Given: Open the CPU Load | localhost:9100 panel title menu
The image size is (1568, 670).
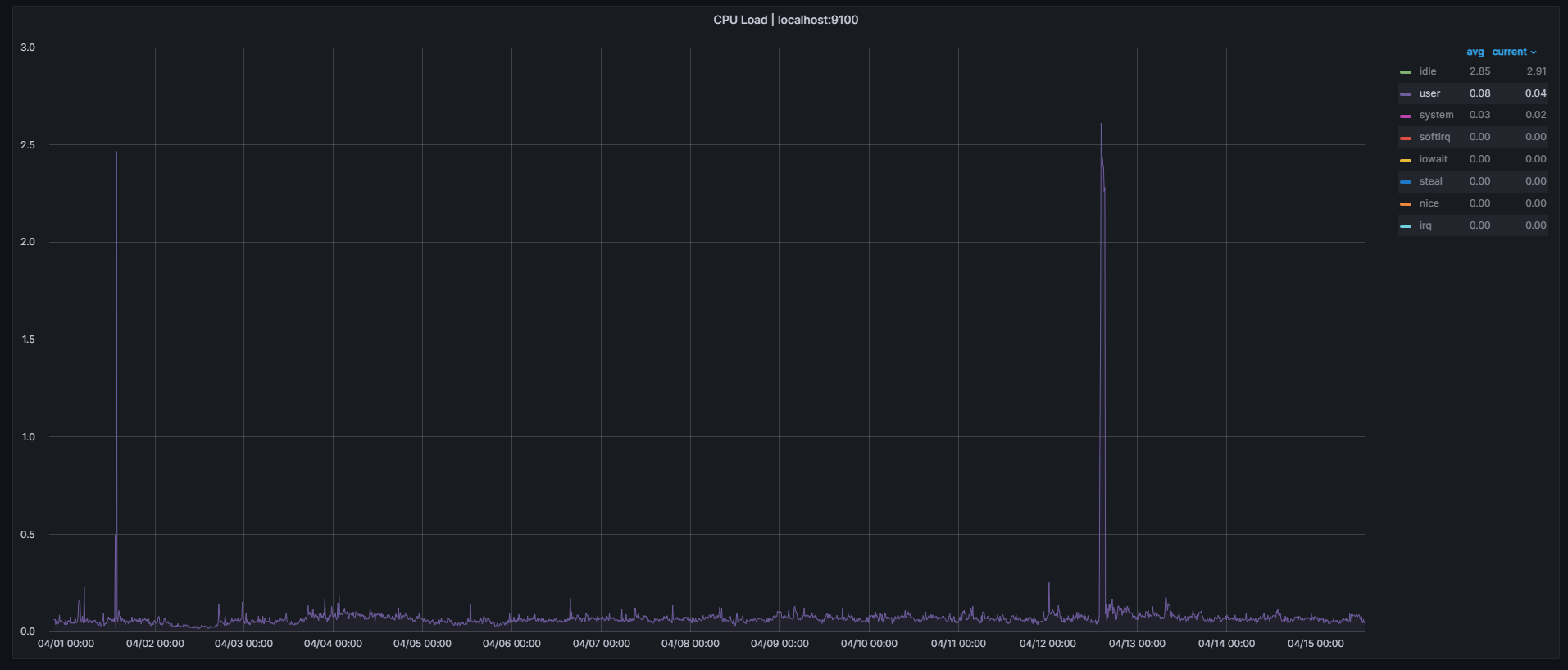Looking at the screenshot, I should coord(785,20).
